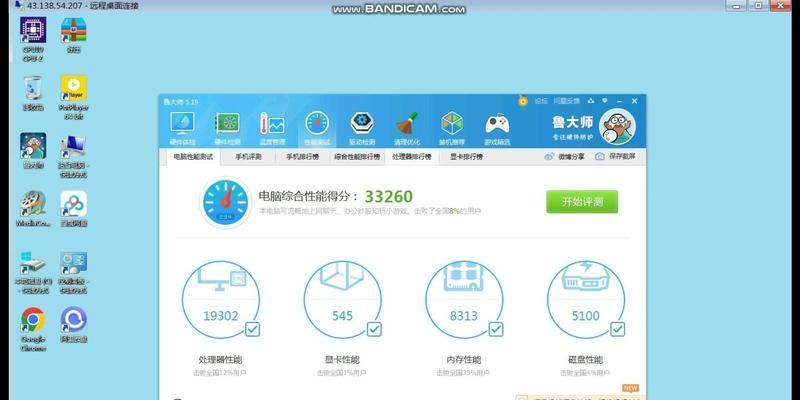Click the disk performance circle showing 5100

pos(586,300)
